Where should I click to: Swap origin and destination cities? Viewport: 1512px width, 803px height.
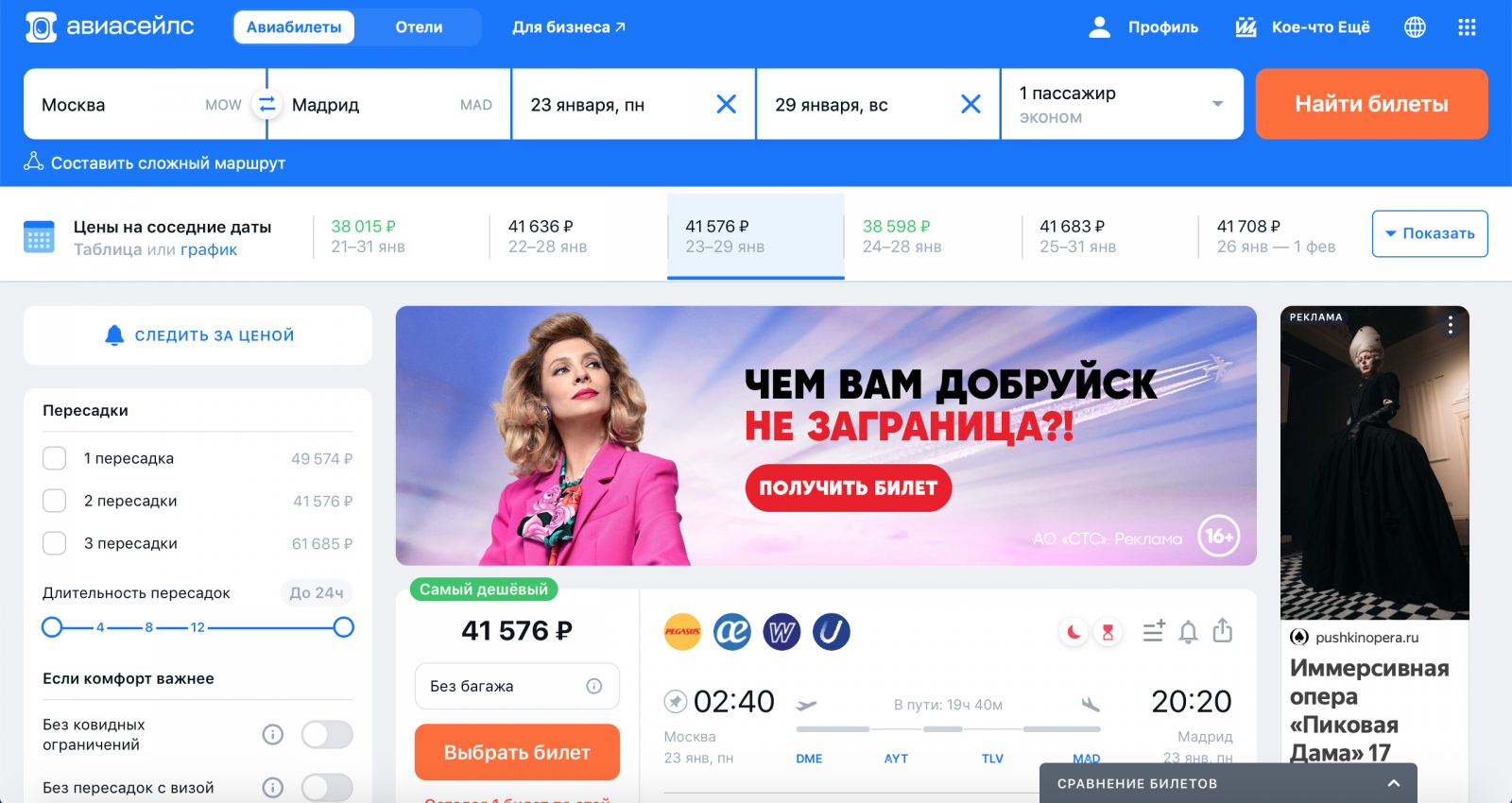[x=267, y=104]
